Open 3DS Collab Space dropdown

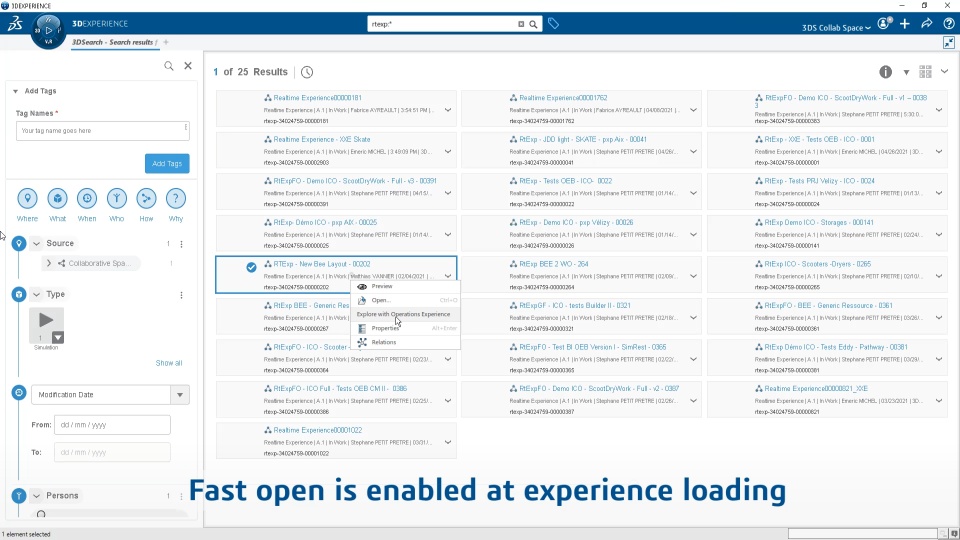pos(836,28)
